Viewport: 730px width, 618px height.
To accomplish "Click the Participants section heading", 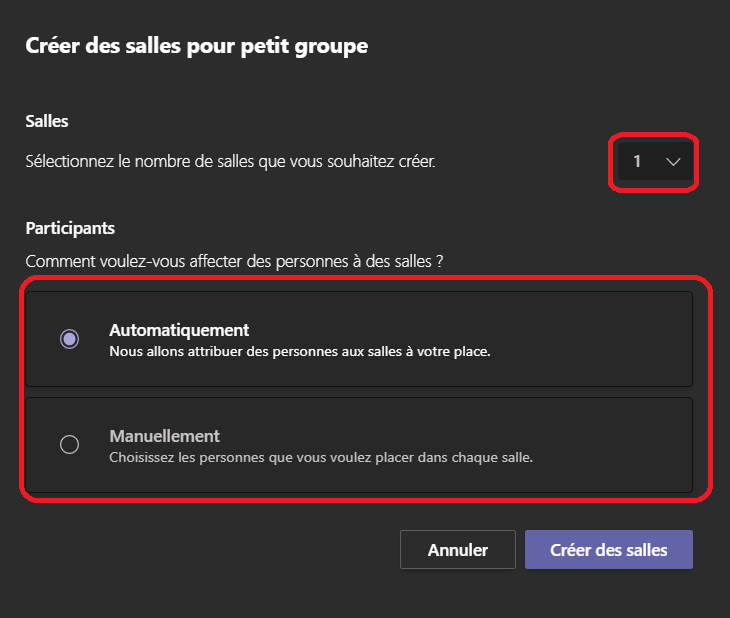I will click(70, 228).
